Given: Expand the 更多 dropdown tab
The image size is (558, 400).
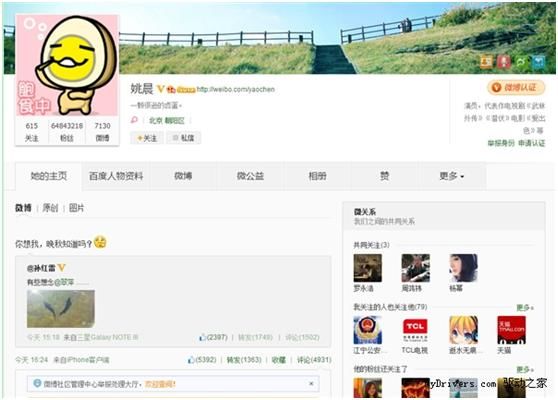Looking at the screenshot, I should pyautogui.click(x=452, y=176).
